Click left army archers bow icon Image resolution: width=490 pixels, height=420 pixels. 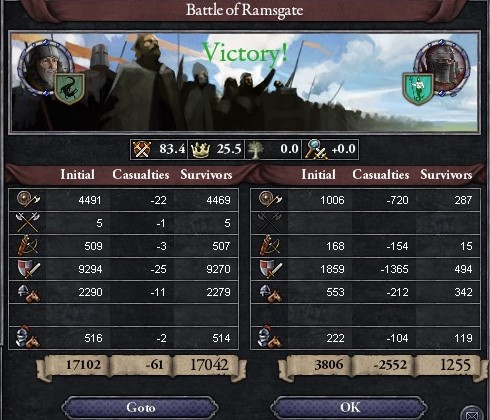[28, 245]
